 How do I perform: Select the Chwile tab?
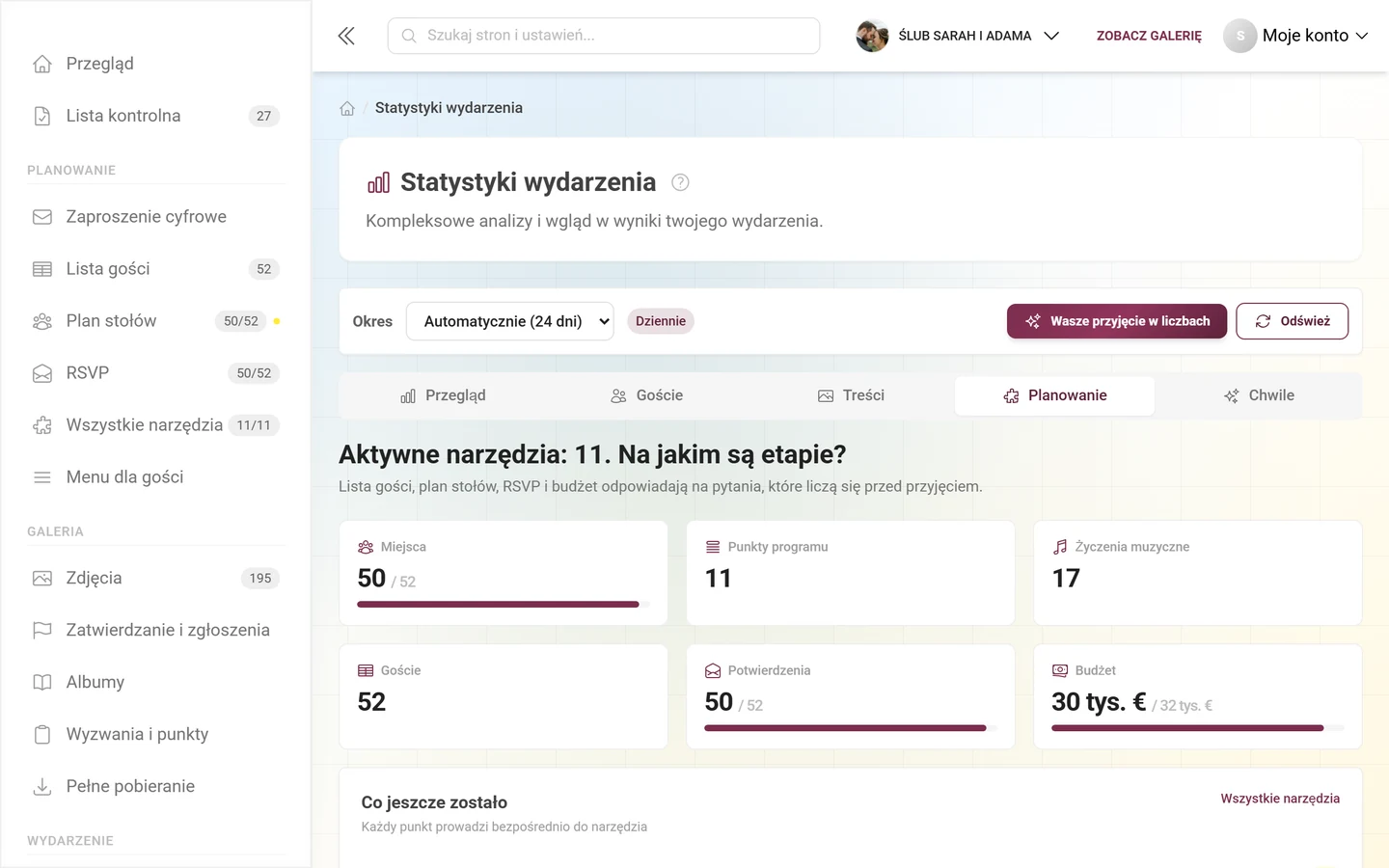[1259, 395]
